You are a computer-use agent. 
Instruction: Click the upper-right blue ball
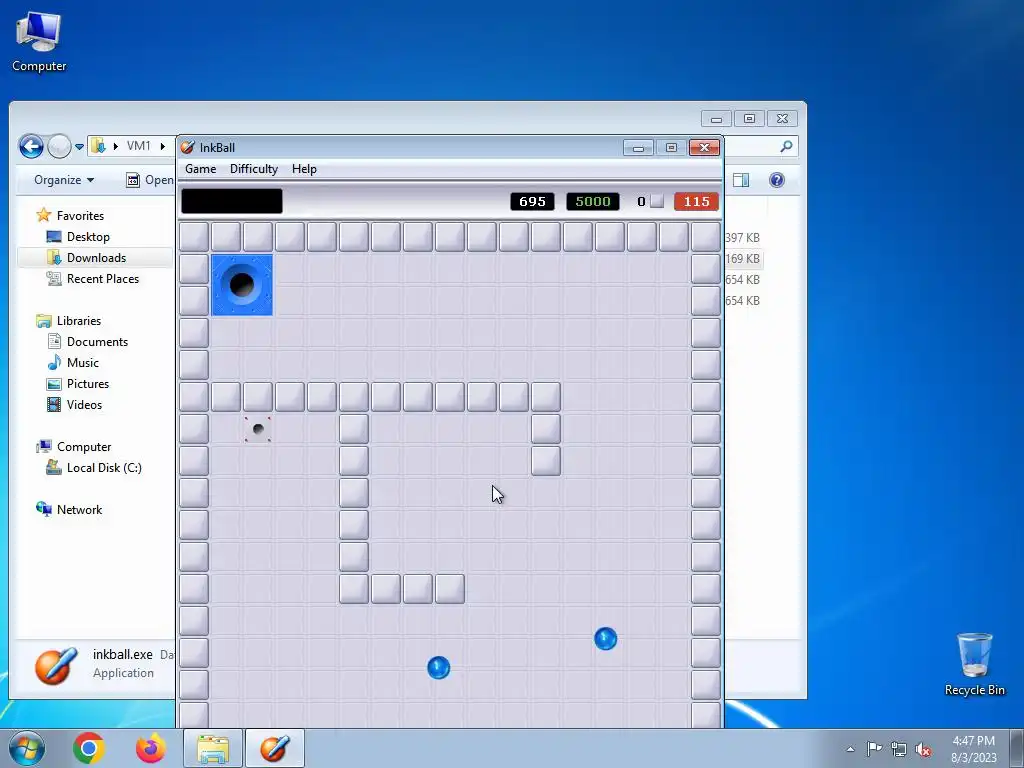pyautogui.click(x=605, y=639)
